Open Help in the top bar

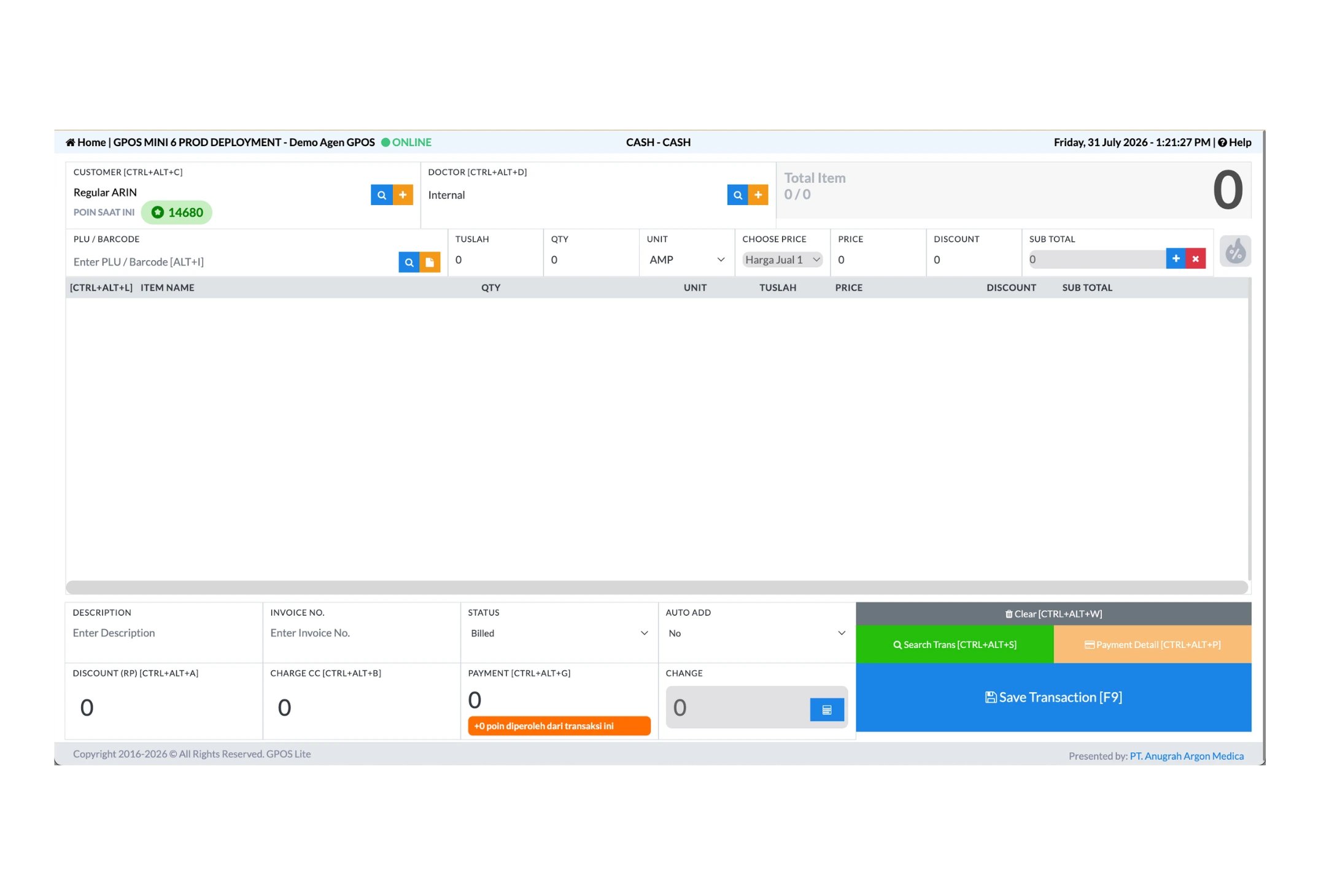pyautogui.click(x=1234, y=142)
